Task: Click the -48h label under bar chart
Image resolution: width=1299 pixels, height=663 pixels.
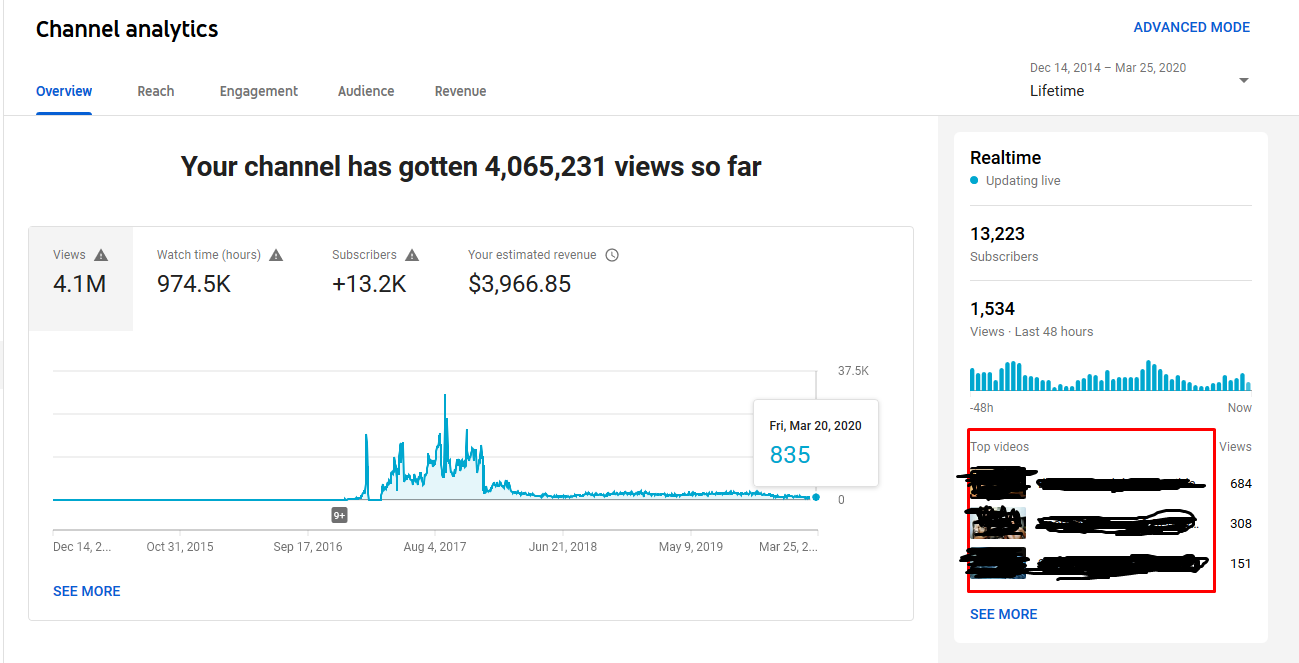Action: click(982, 408)
